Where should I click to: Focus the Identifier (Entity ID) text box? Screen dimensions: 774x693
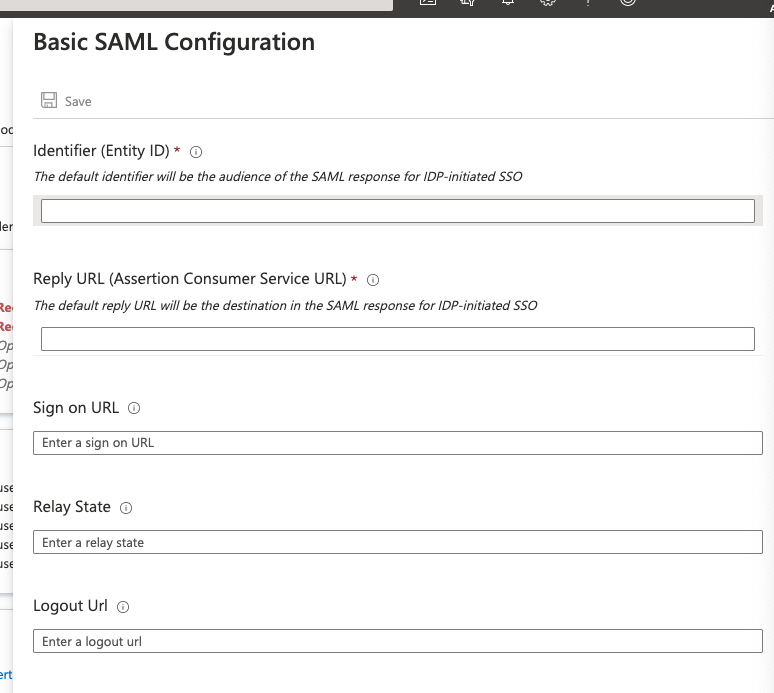(397, 211)
